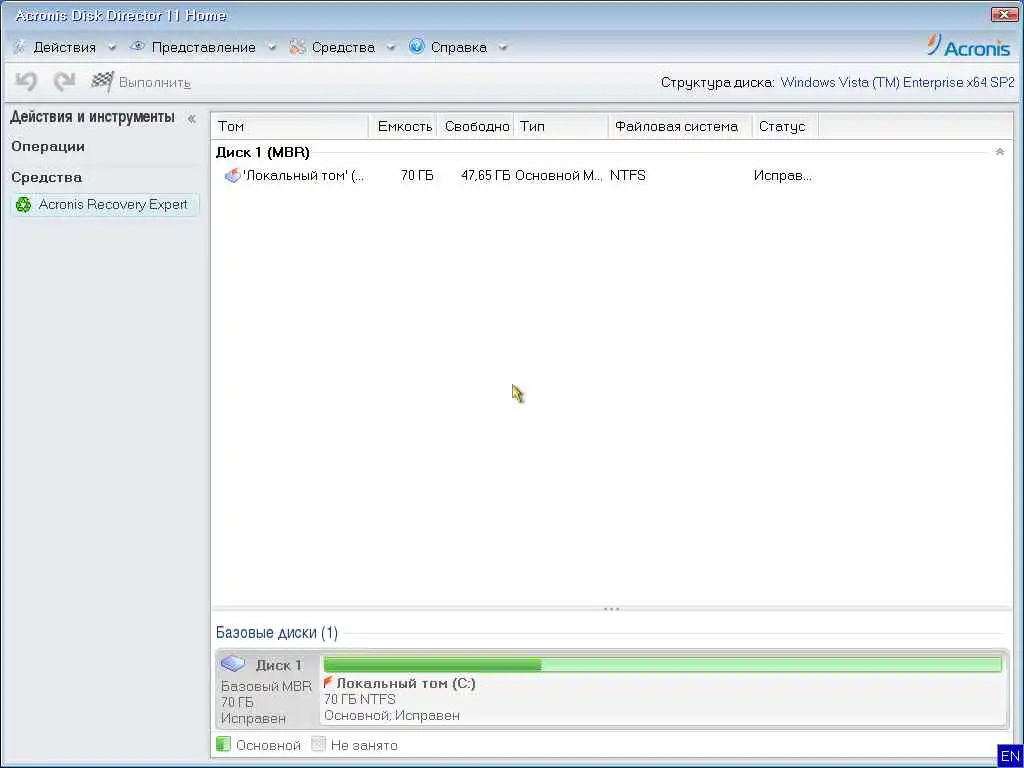Viewport: 1024px width, 768px height.
Task: Click the tools icon beside Средства
Action: 297,46
